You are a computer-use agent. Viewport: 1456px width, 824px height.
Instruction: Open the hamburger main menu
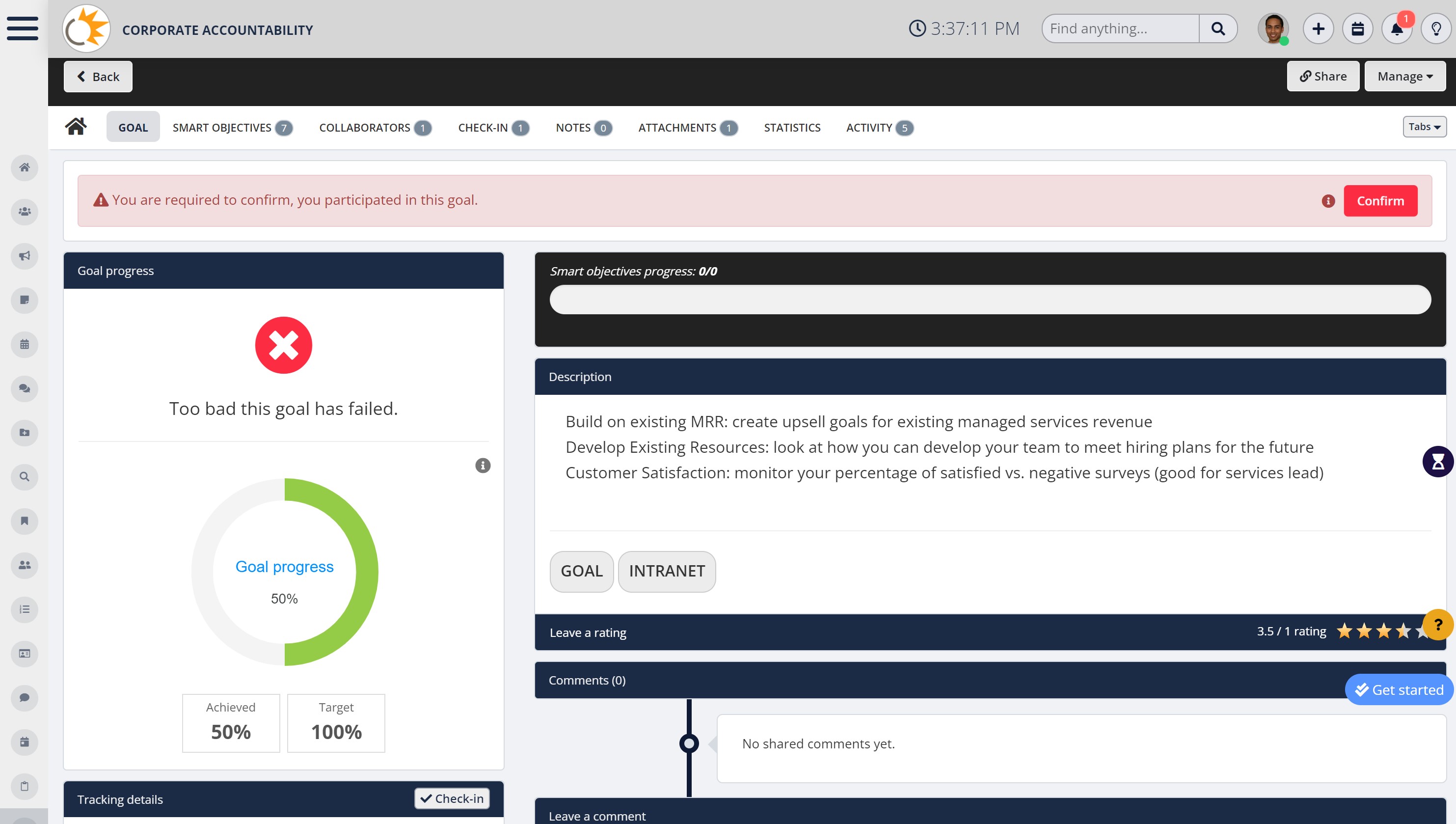[x=23, y=28]
